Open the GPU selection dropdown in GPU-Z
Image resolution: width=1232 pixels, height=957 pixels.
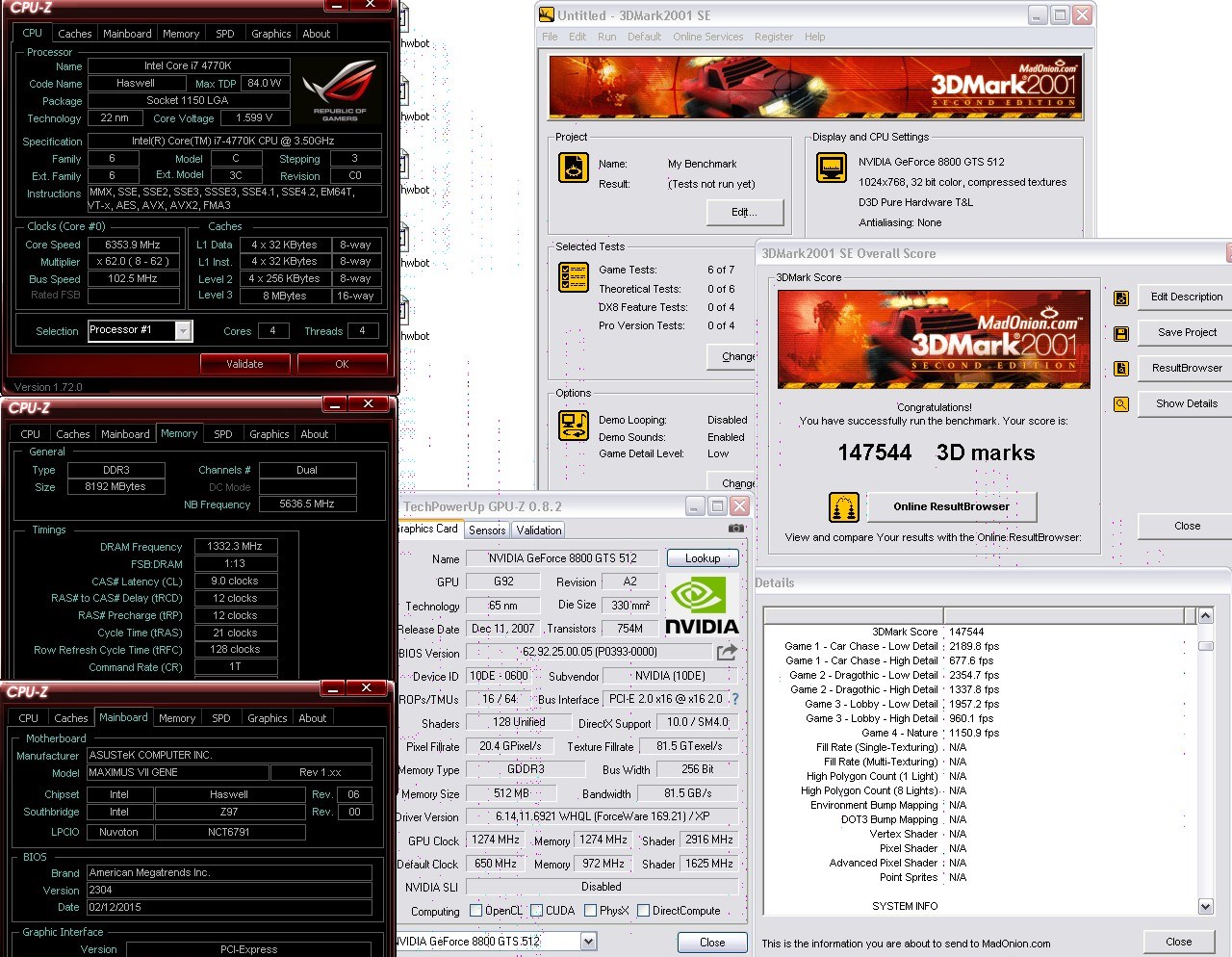pyautogui.click(x=588, y=942)
